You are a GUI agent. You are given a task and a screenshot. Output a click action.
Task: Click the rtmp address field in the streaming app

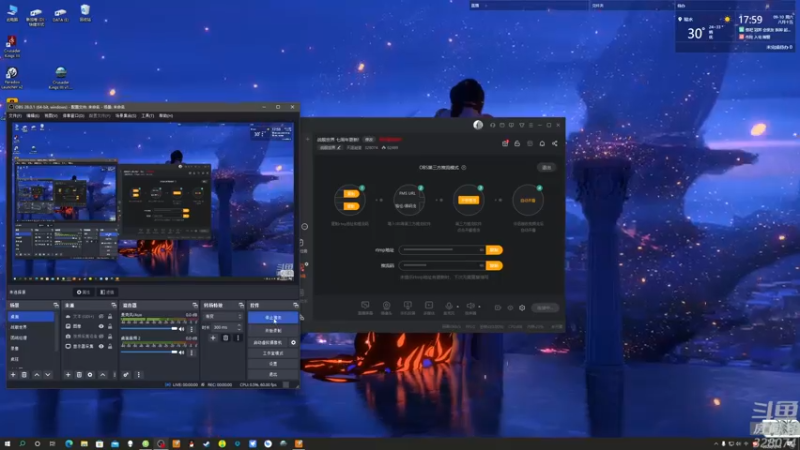[442, 250]
